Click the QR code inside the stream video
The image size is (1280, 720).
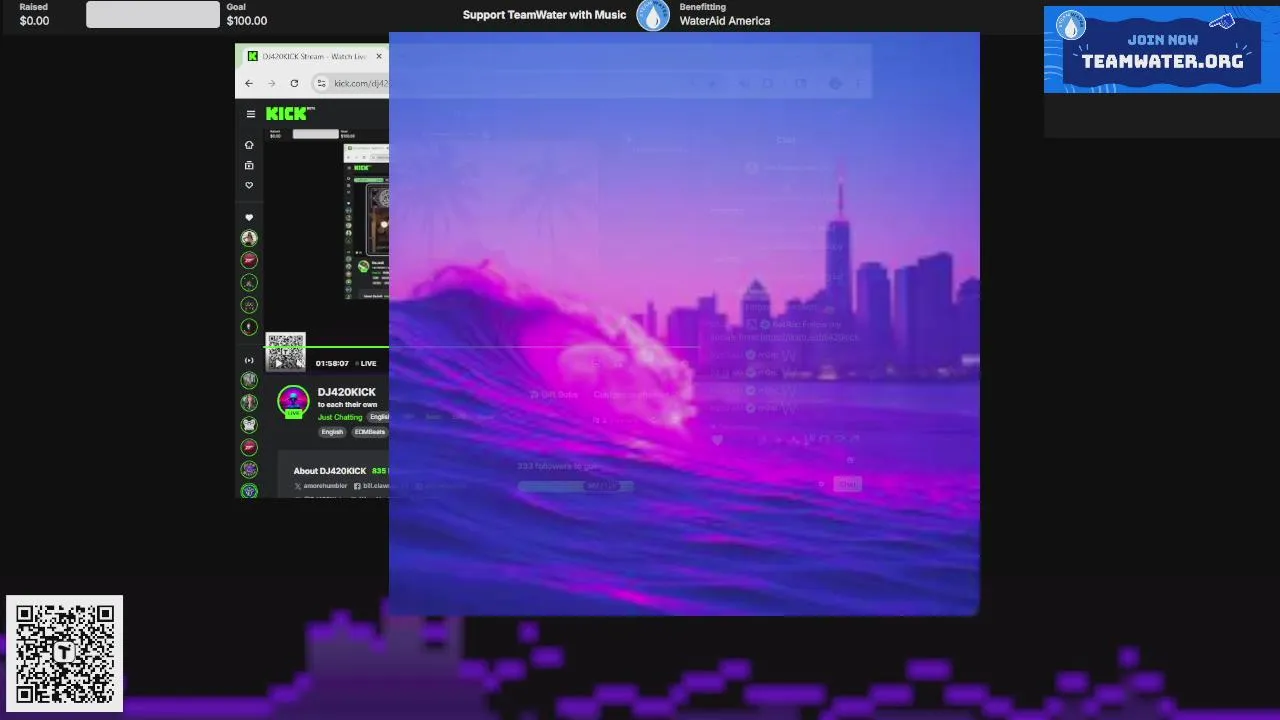(x=286, y=352)
